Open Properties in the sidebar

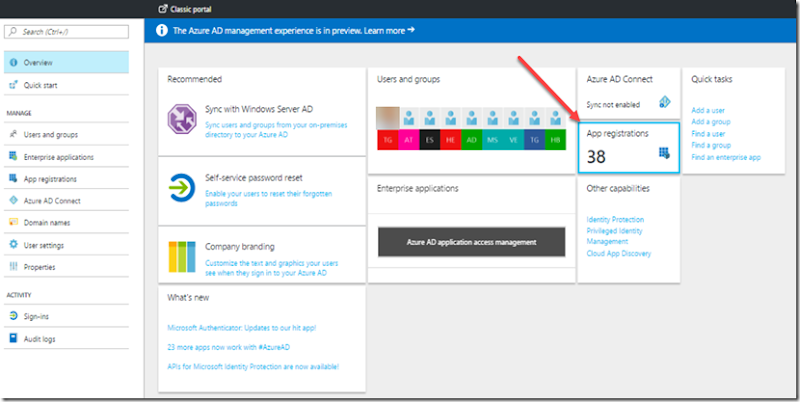coord(66,267)
